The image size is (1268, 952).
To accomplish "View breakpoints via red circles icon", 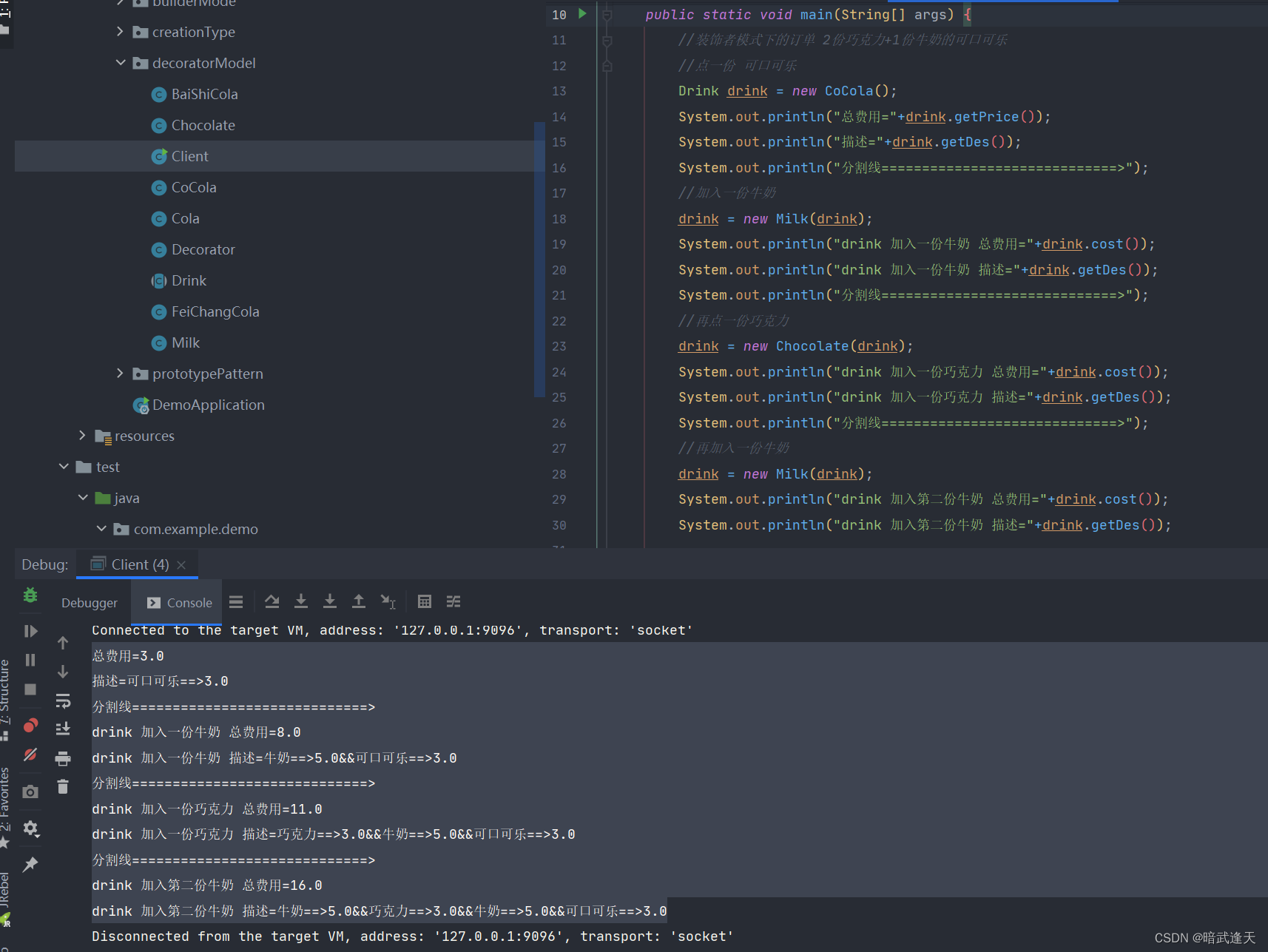I will tap(30, 725).
